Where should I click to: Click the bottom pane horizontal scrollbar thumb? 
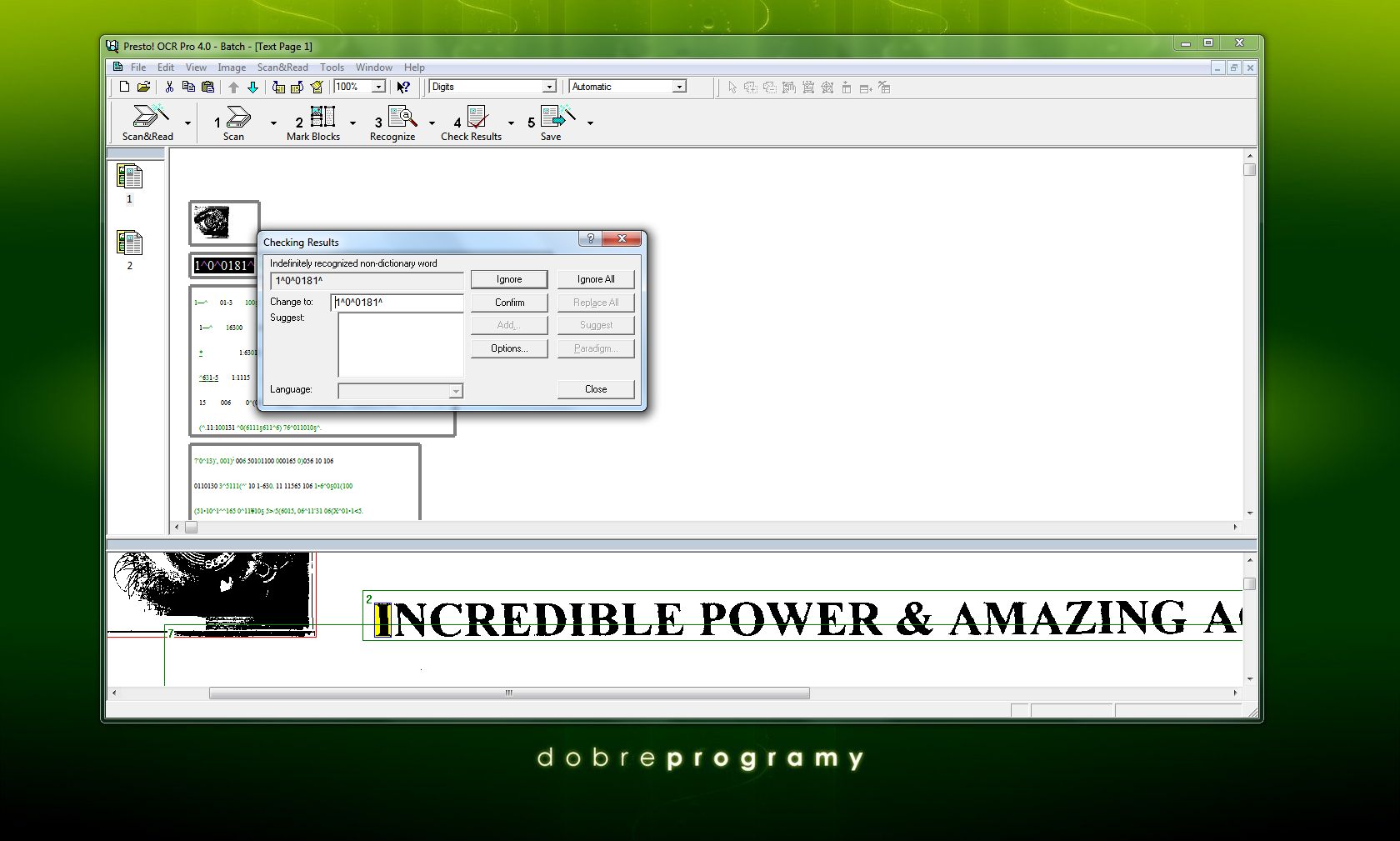(x=509, y=693)
